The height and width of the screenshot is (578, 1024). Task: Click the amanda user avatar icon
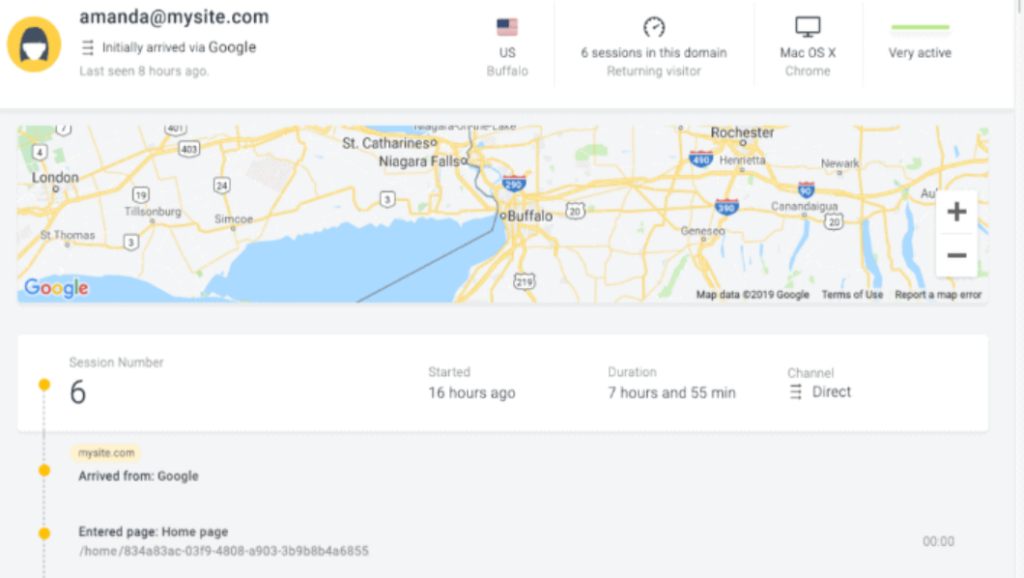point(34,45)
